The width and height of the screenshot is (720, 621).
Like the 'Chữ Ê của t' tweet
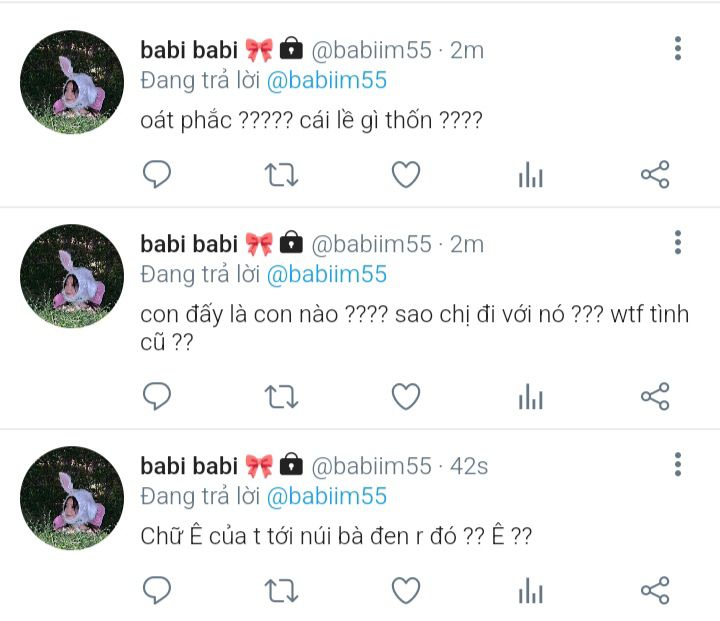pyautogui.click(x=406, y=590)
